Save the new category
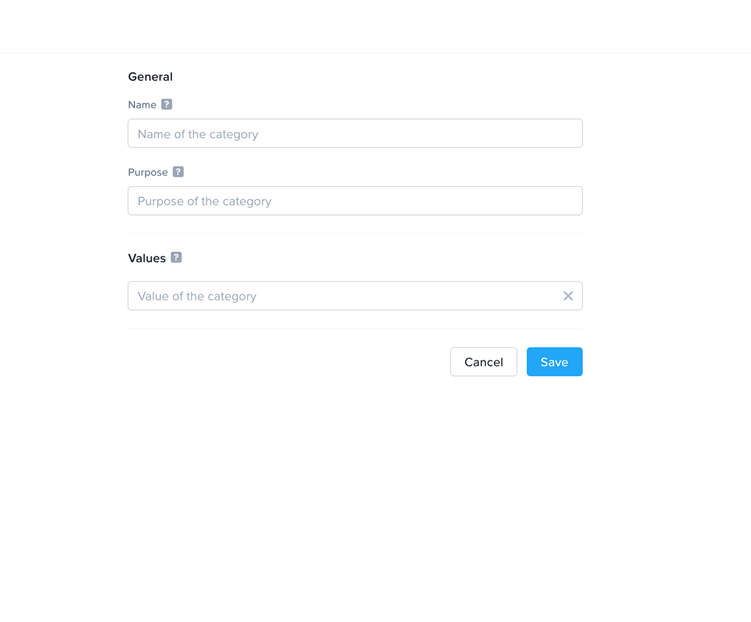The width and height of the screenshot is (751, 622). click(554, 362)
